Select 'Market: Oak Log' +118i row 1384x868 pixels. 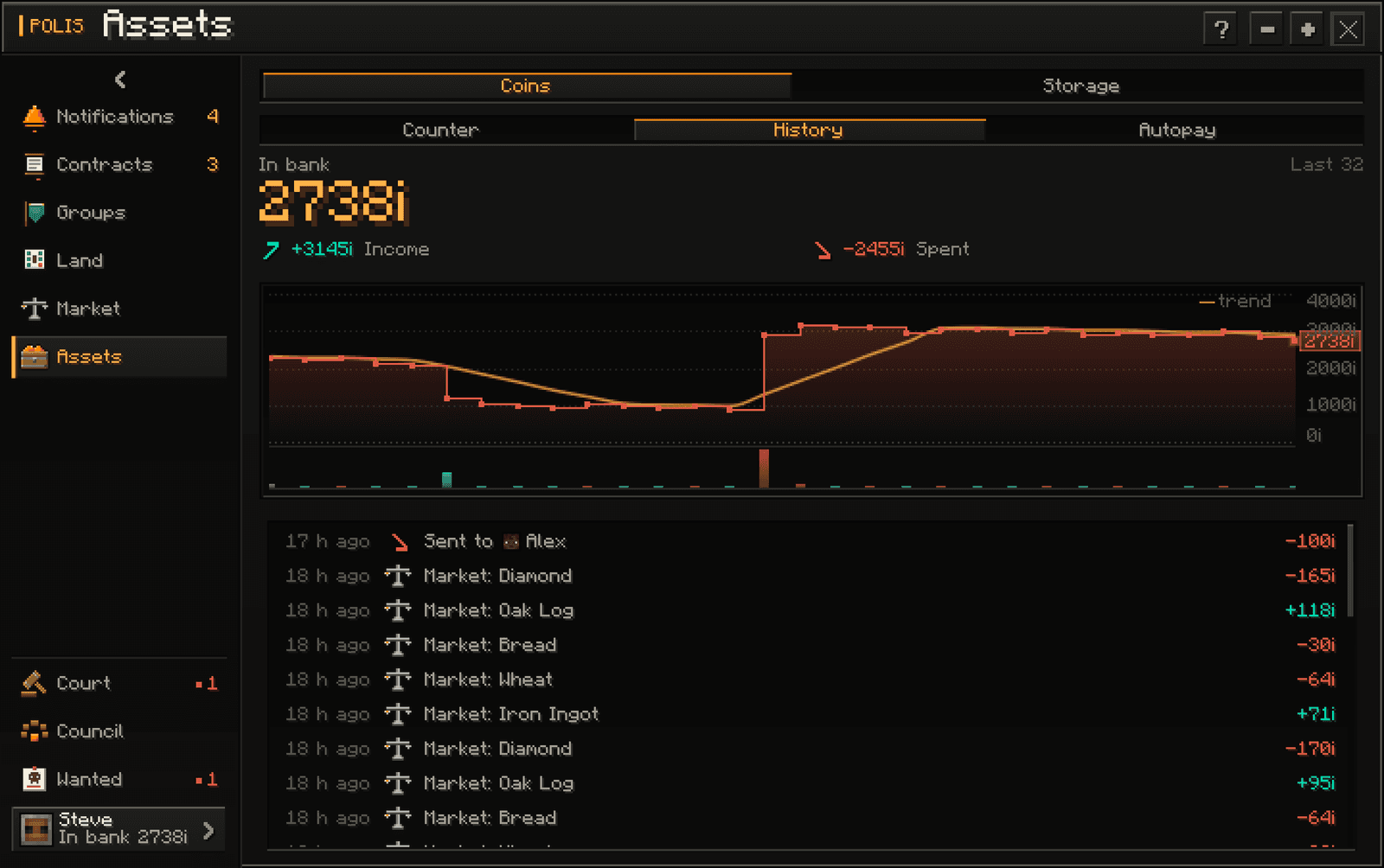[x=811, y=610]
